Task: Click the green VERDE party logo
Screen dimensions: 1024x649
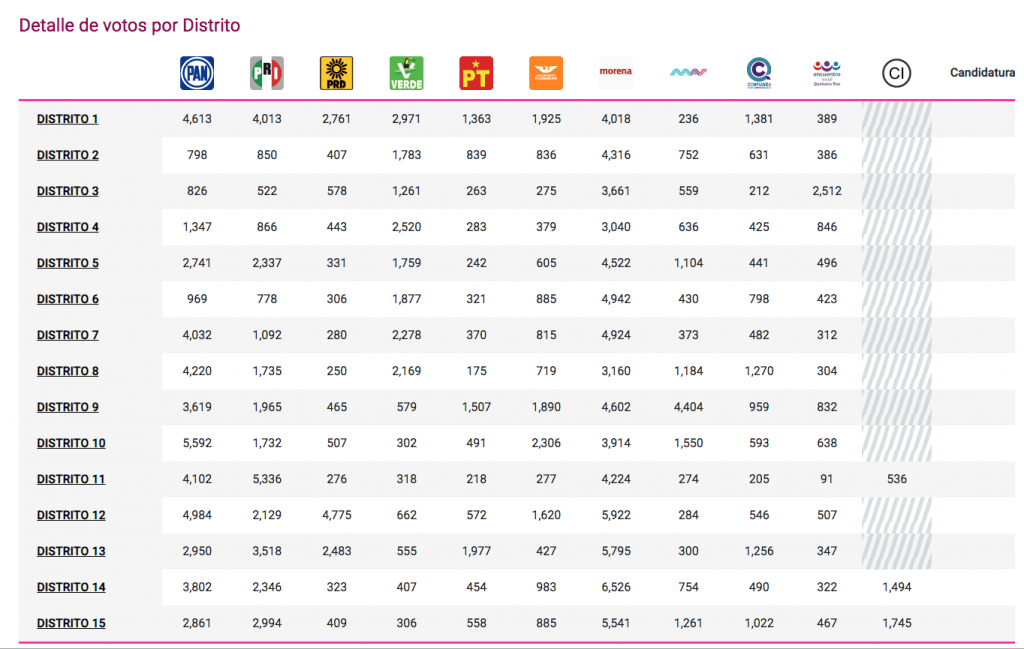Action: [x=406, y=73]
